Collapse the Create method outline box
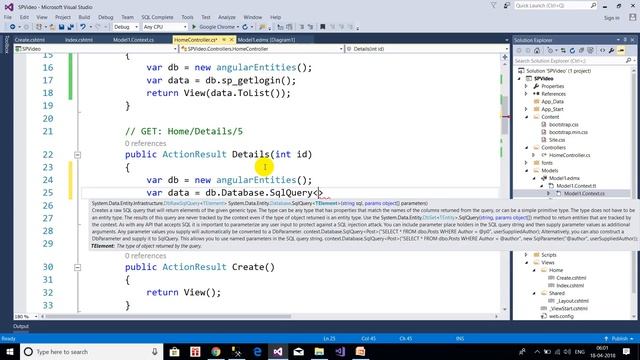Viewport: 640px width, 360px height. (x=78, y=267)
